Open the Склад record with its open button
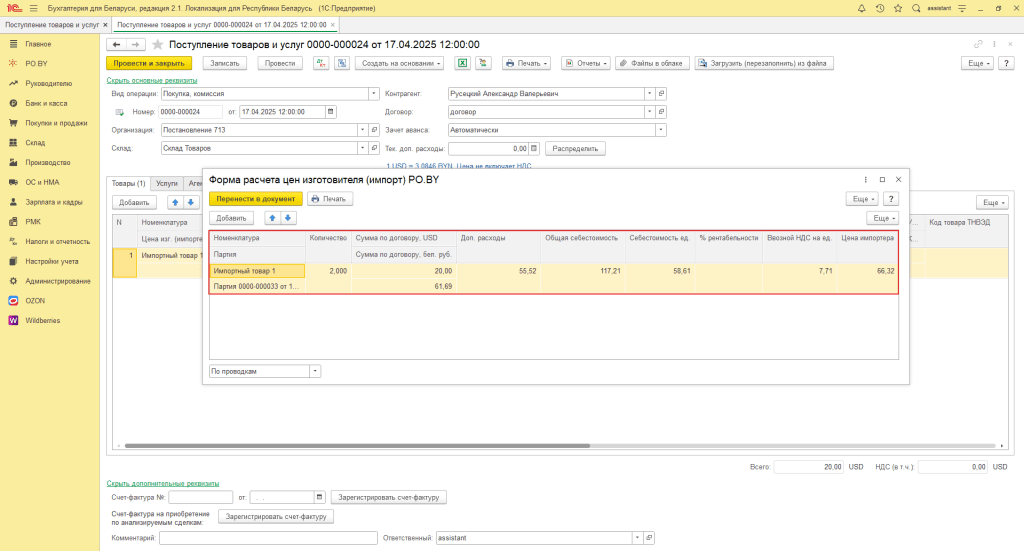 374,148
